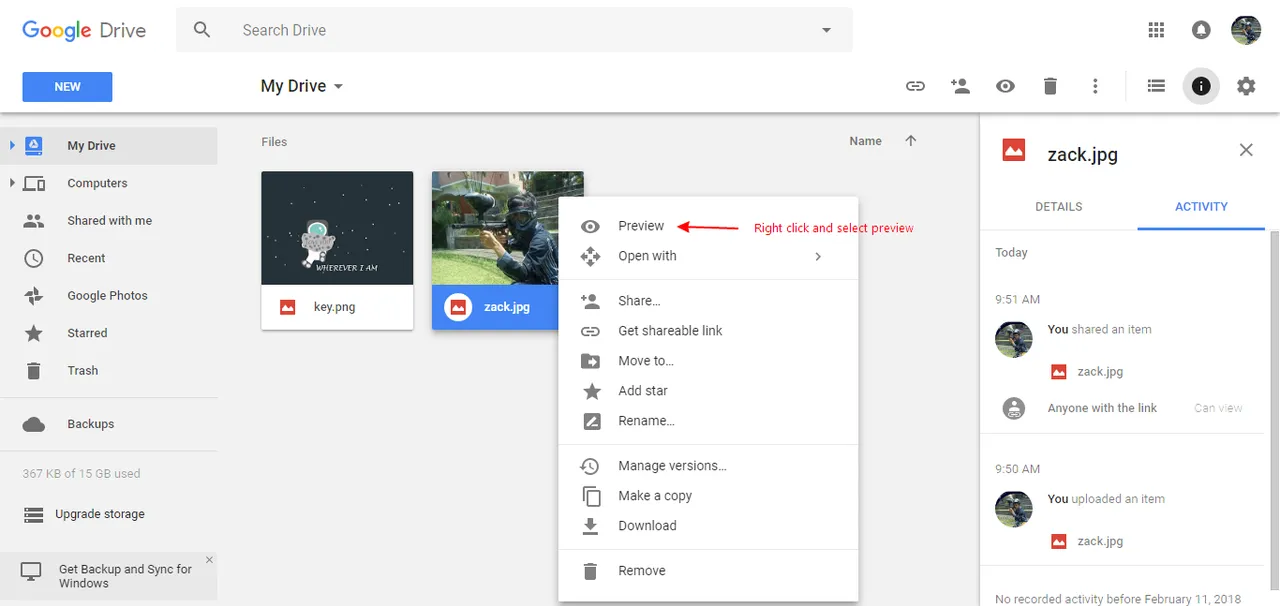1280x606 pixels.
Task: Select Share… in the context menu
Action: 709,301
